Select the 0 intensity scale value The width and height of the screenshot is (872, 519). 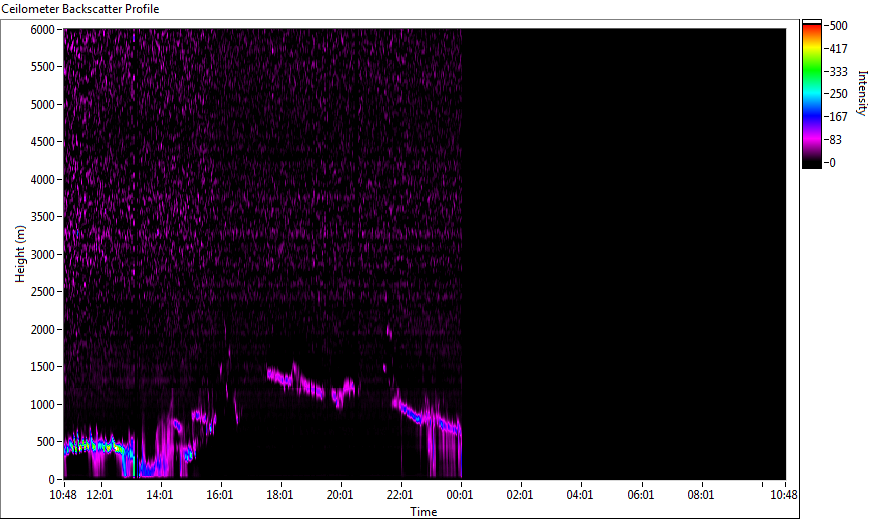coord(833,162)
